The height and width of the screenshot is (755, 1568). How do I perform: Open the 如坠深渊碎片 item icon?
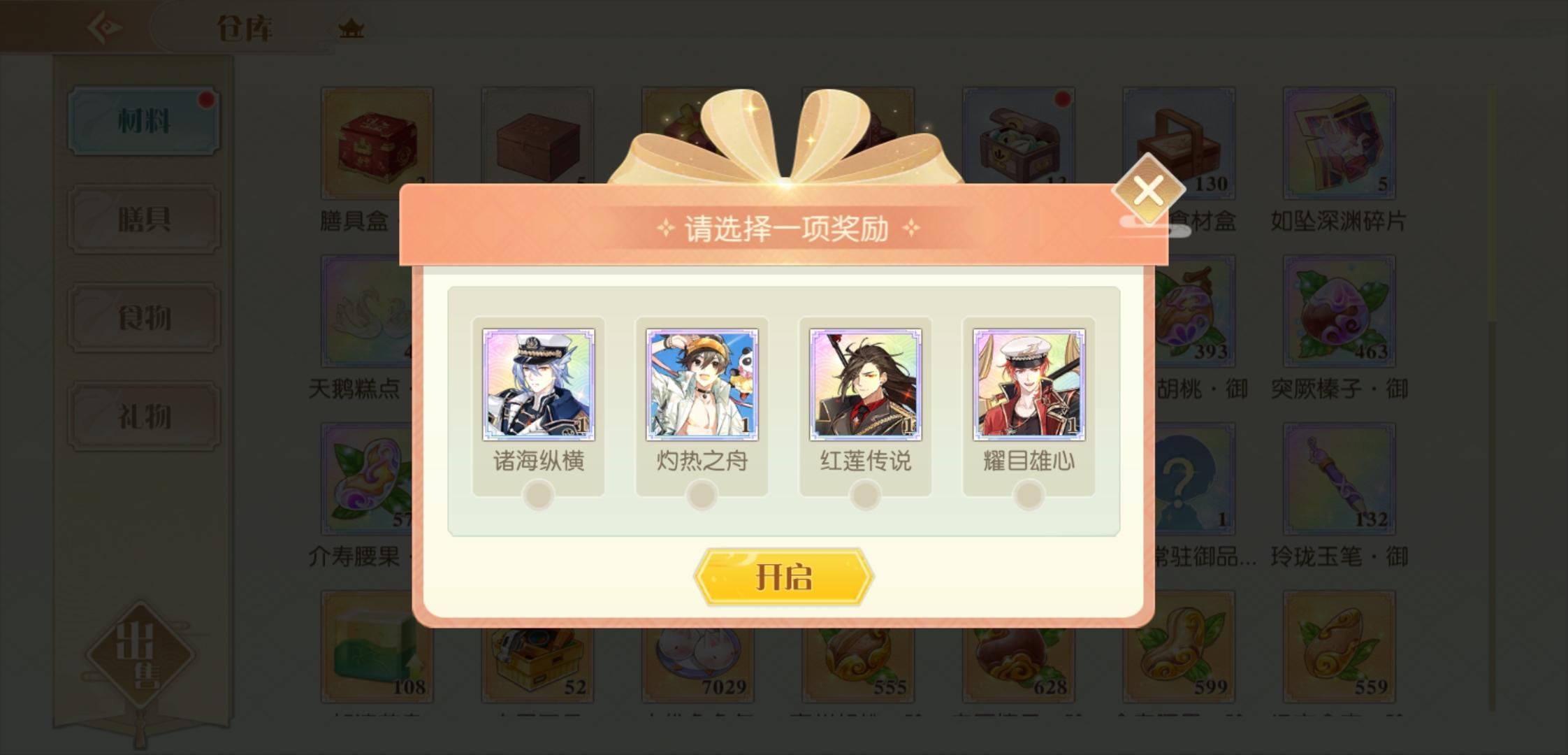(x=1339, y=143)
